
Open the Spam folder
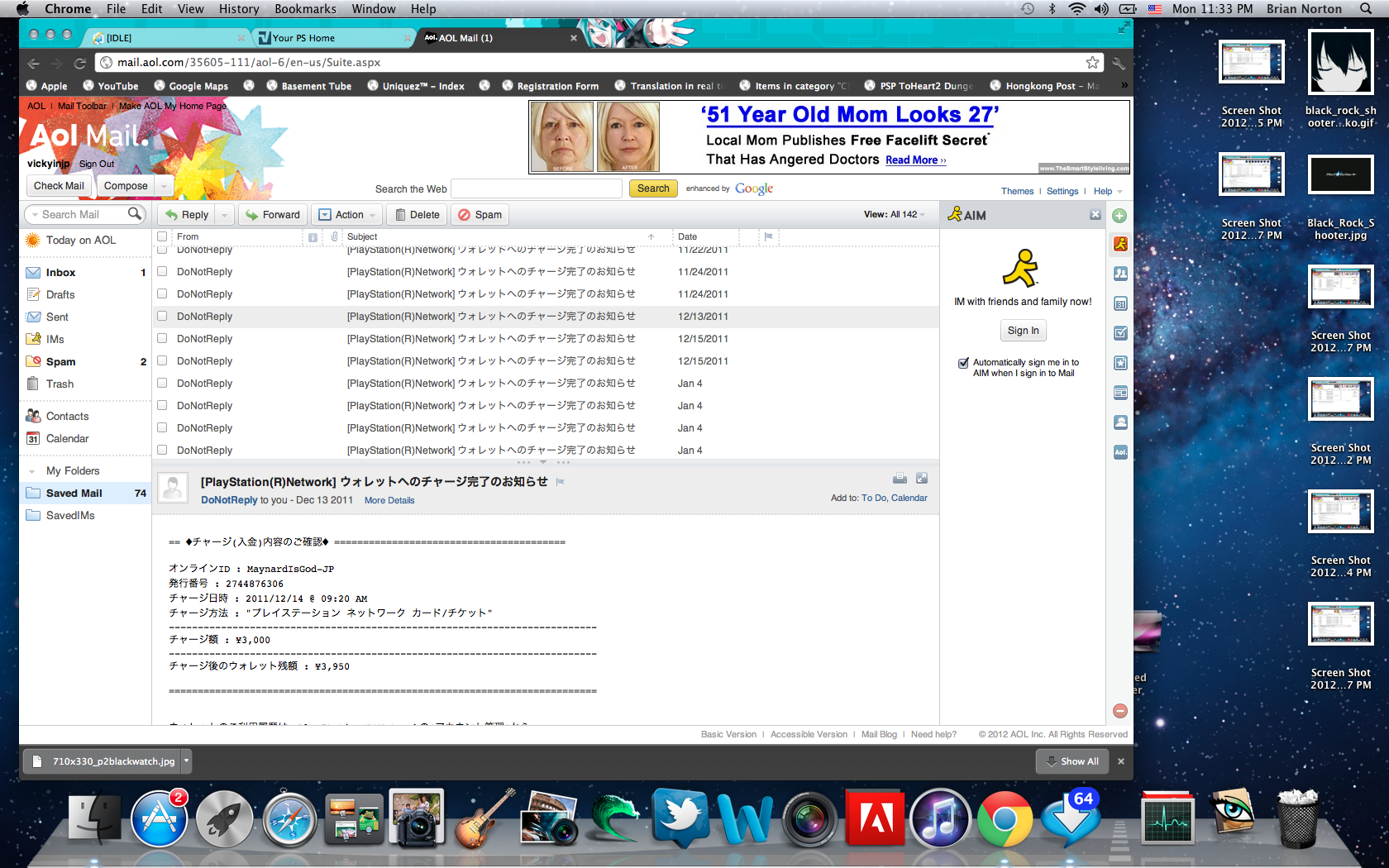(85, 362)
